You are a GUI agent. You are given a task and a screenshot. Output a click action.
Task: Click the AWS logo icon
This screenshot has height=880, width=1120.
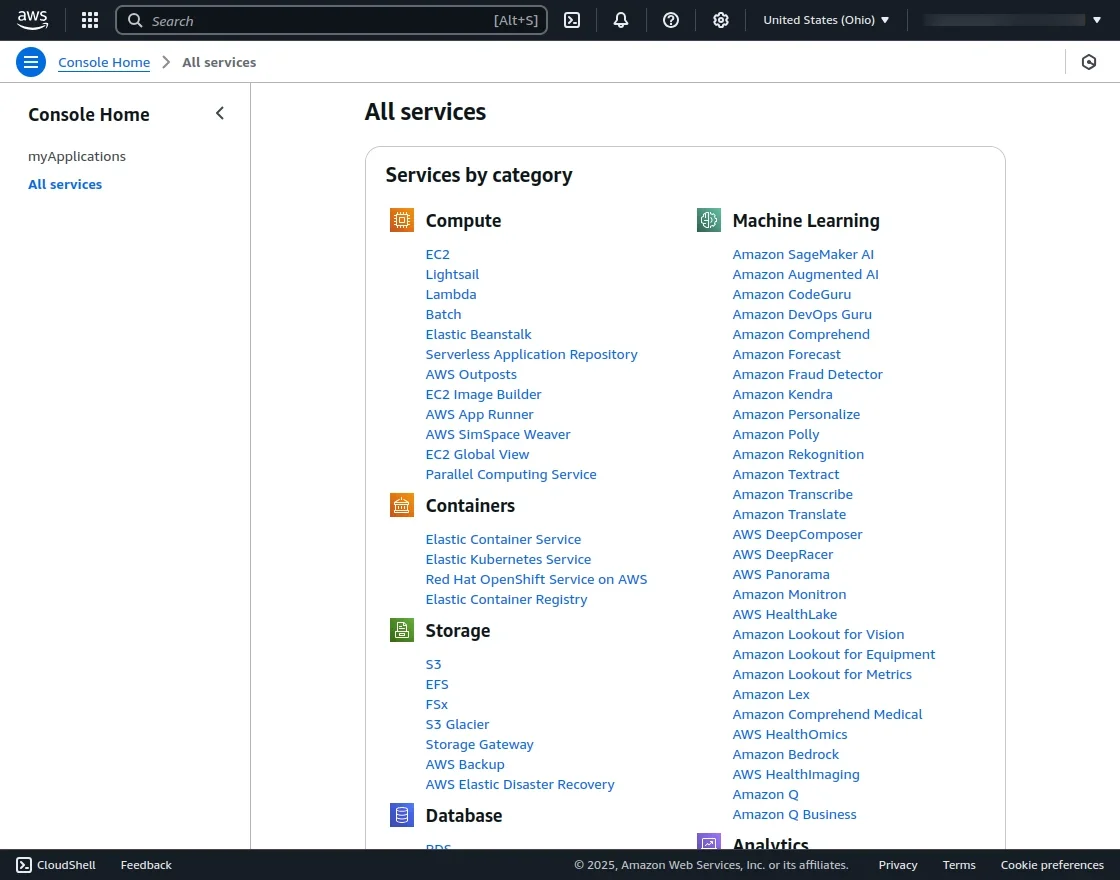(x=33, y=20)
